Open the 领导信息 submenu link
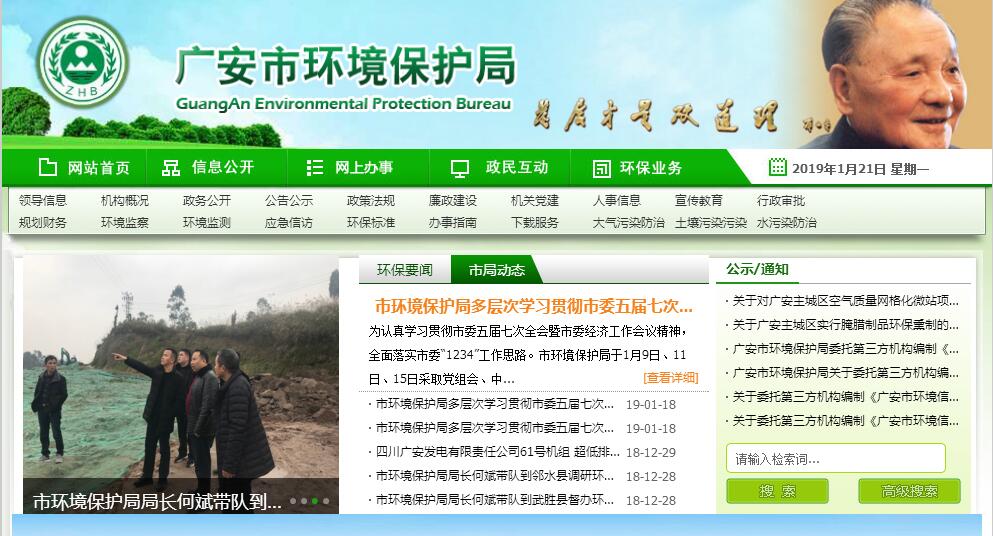993x536 pixels. click(43, 201)
